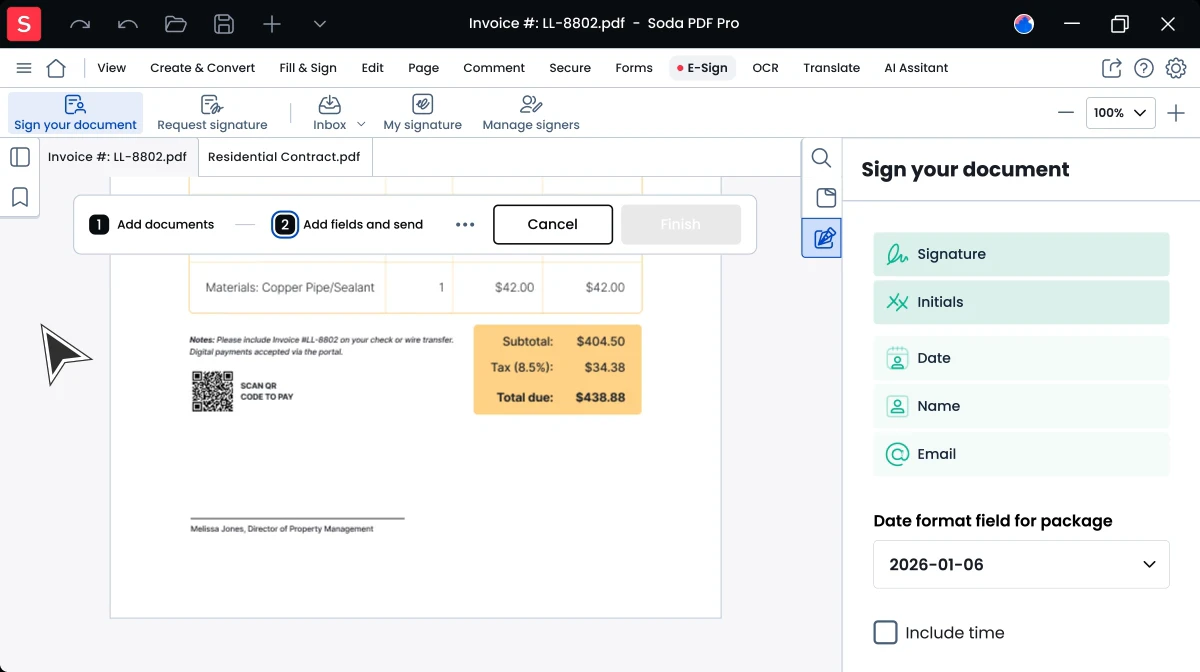The image size is (1200, 672).
Task: Open the date format 2026-01-06 dropdown
Action: tap(1021, 564)
